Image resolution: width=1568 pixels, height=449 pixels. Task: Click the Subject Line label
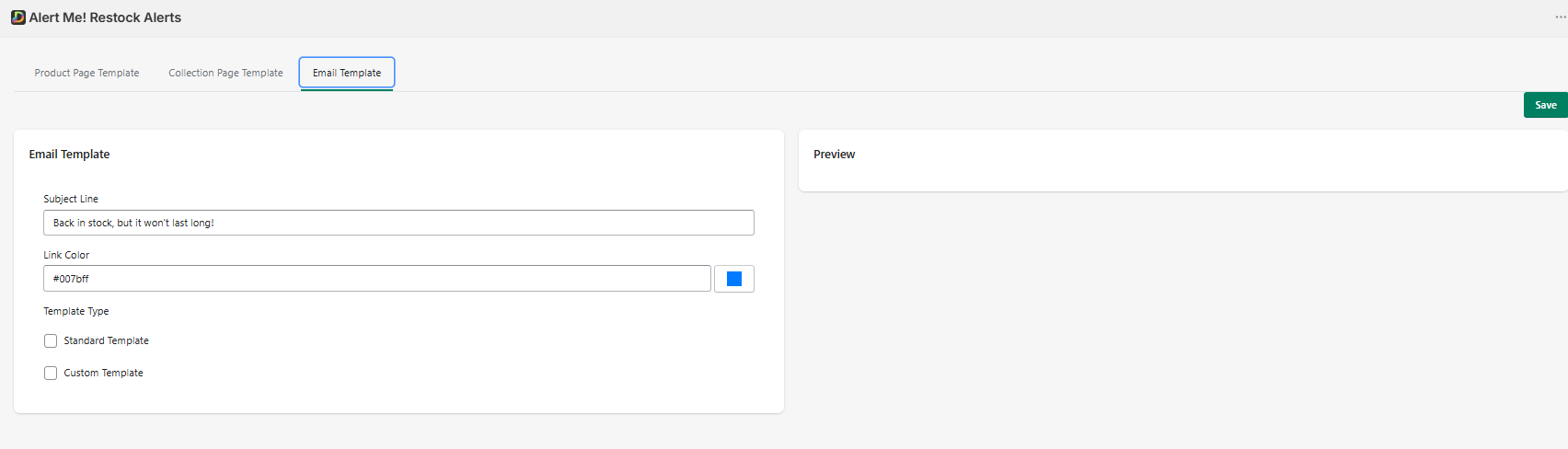71,199
